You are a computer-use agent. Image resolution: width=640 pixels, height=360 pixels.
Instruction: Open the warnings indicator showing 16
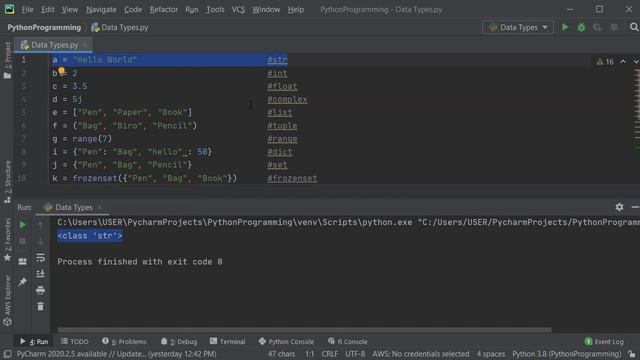[x=605, y=62]
